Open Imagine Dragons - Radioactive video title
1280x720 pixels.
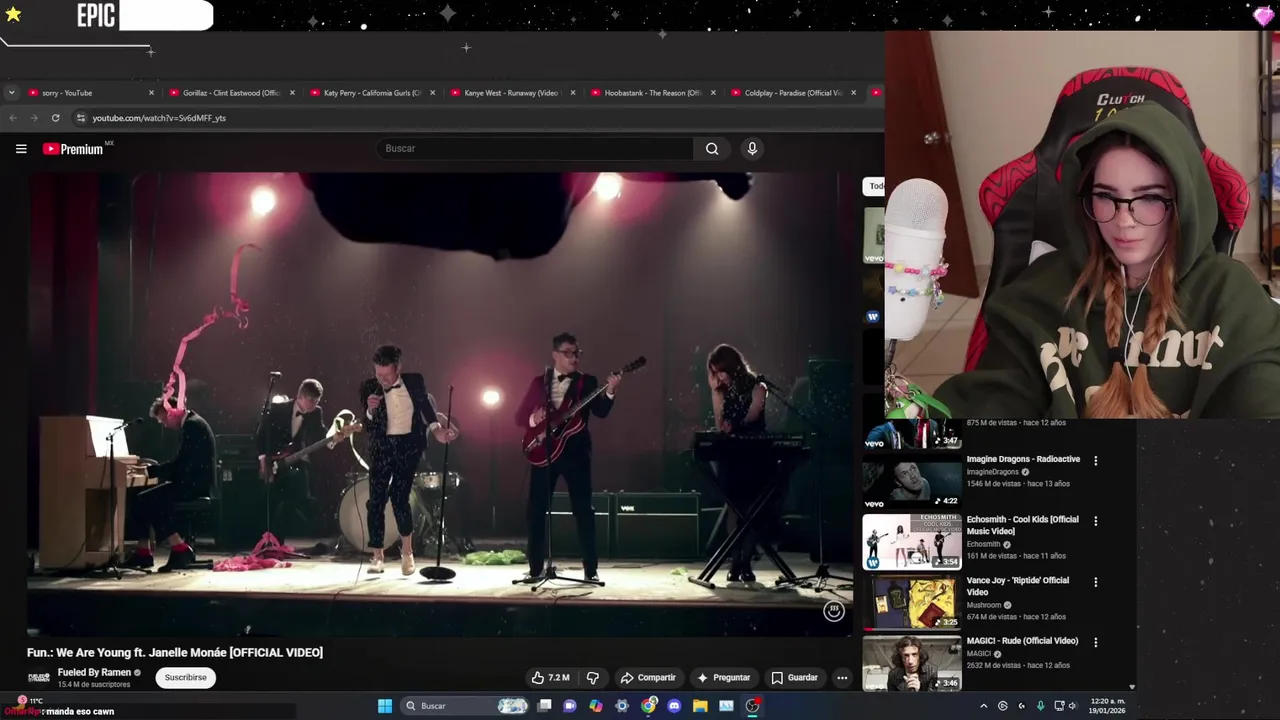click(1023, 459)
